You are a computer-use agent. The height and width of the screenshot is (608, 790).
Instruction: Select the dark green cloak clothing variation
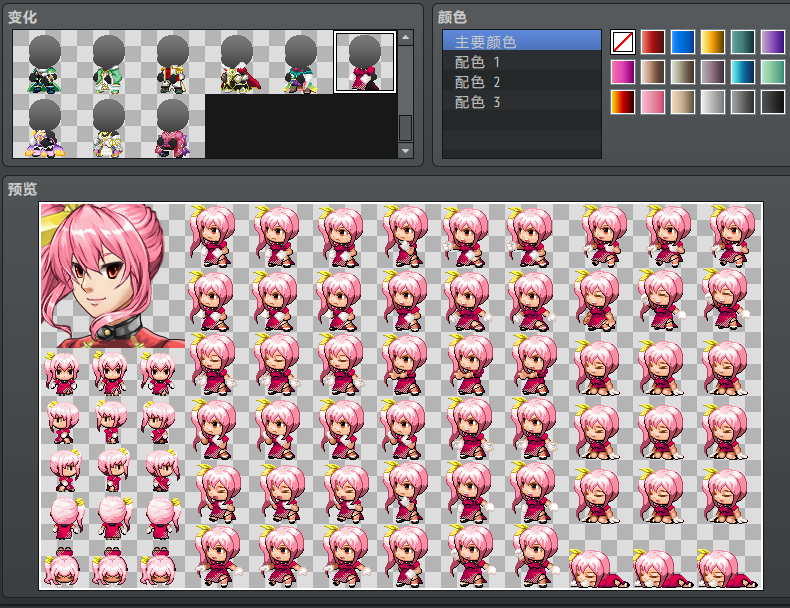coord(45,62)
